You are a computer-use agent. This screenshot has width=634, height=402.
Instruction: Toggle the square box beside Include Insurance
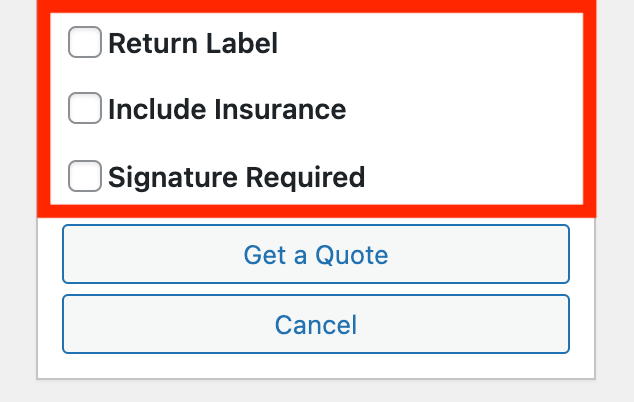click(x=85, y=109)
